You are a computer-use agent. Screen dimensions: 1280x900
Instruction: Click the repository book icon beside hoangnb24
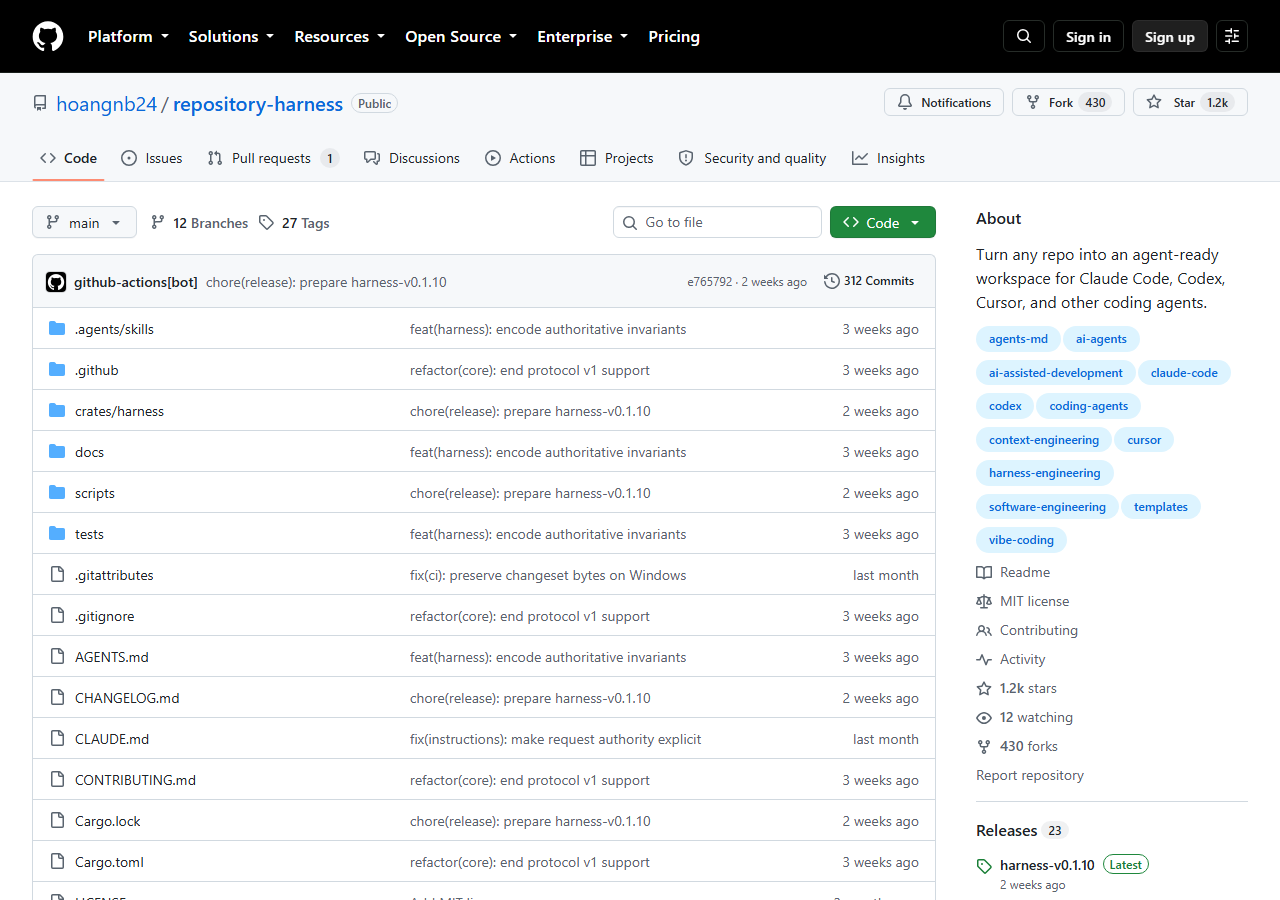pos(40,104)
